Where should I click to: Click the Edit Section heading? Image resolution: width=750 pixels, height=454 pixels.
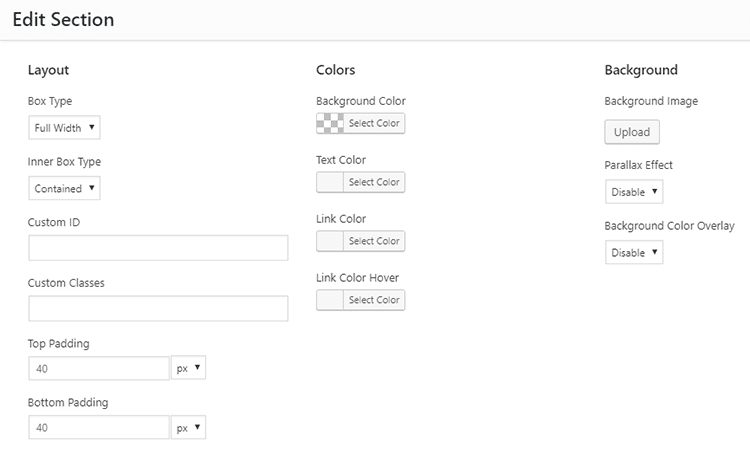[x=63, y=20]
